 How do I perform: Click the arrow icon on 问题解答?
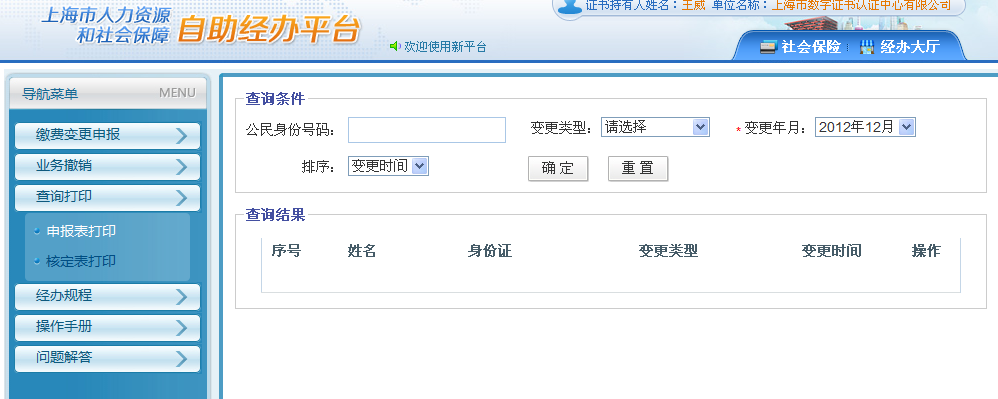tap(181, 358)
